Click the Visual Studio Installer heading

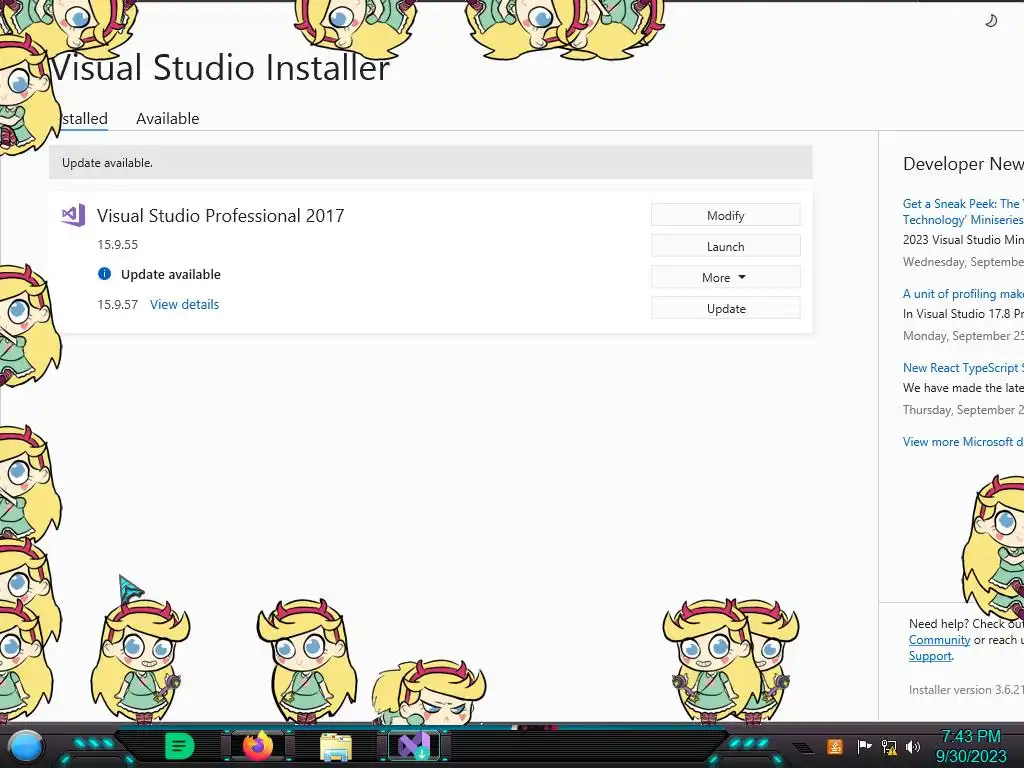[221, 67]
